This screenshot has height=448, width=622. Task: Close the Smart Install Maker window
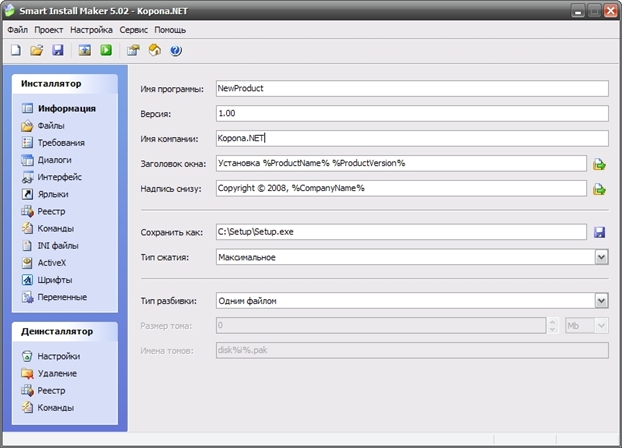[610, 11]
